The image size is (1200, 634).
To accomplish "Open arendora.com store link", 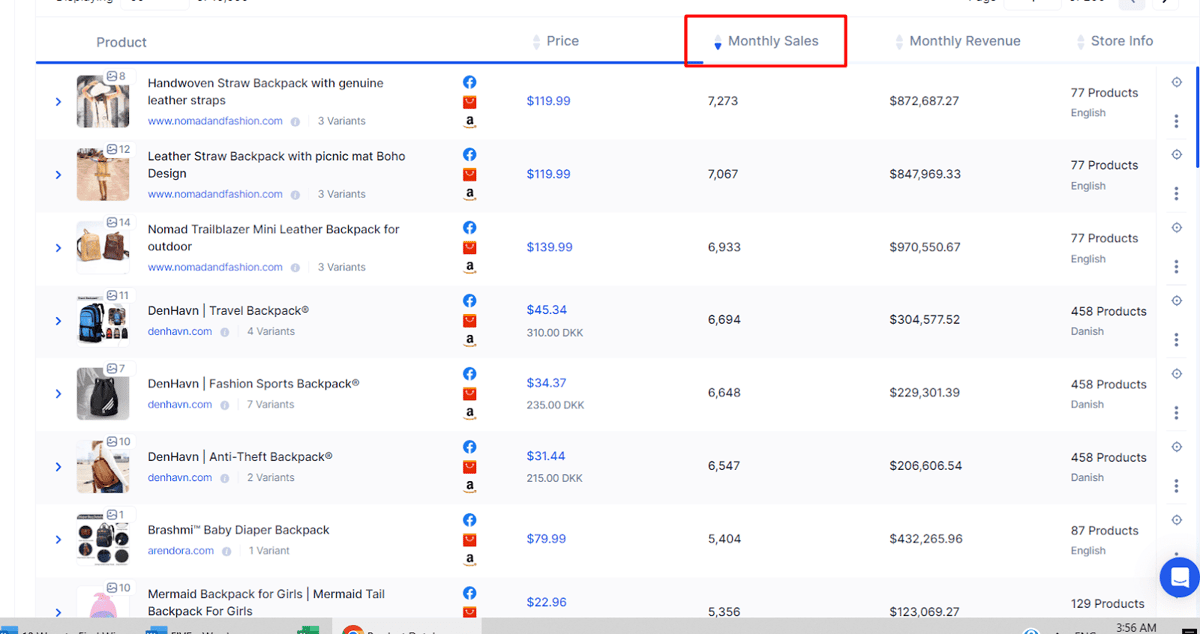I will (x=181, y=550).
